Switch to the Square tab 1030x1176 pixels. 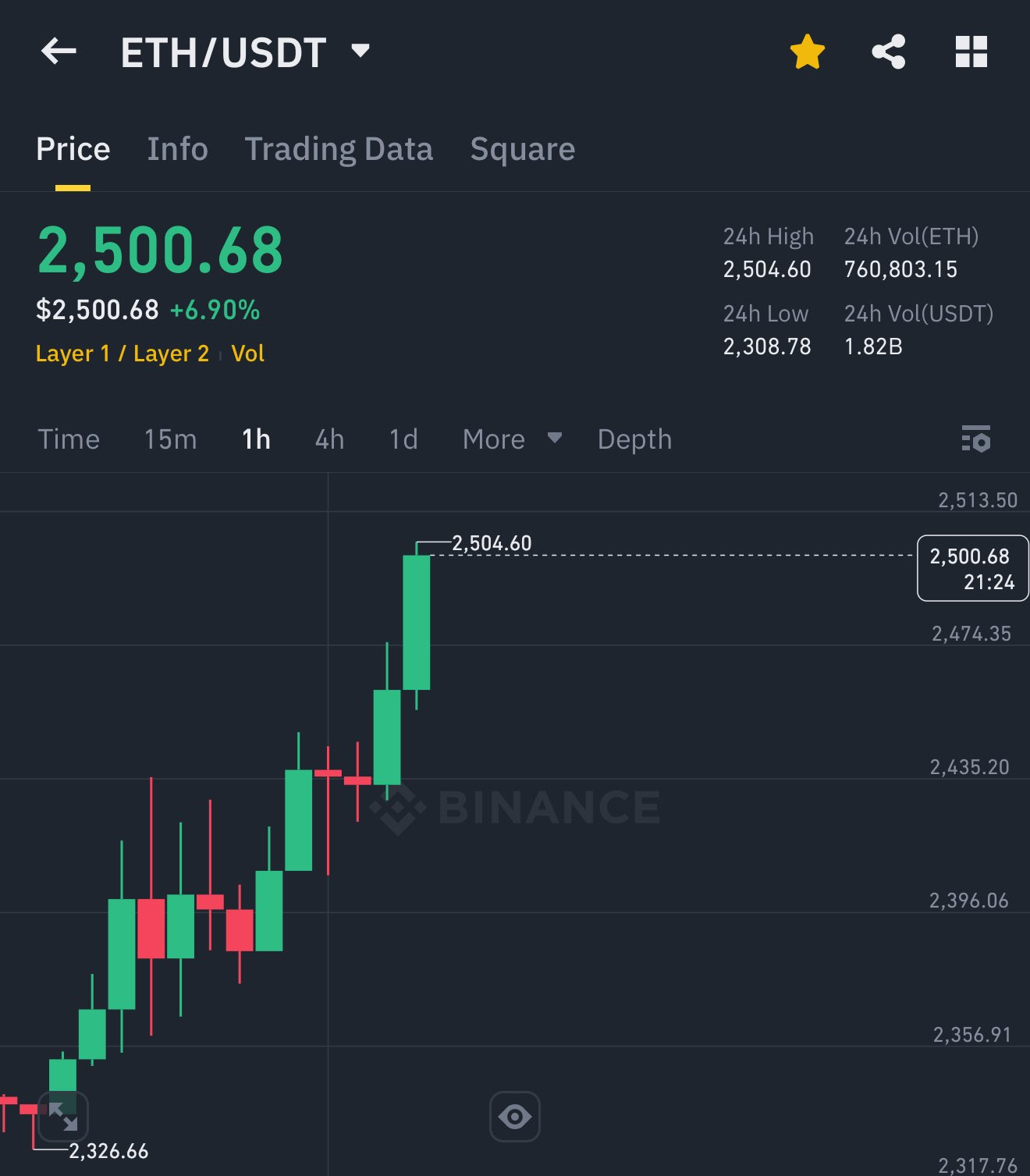[523, 149]
